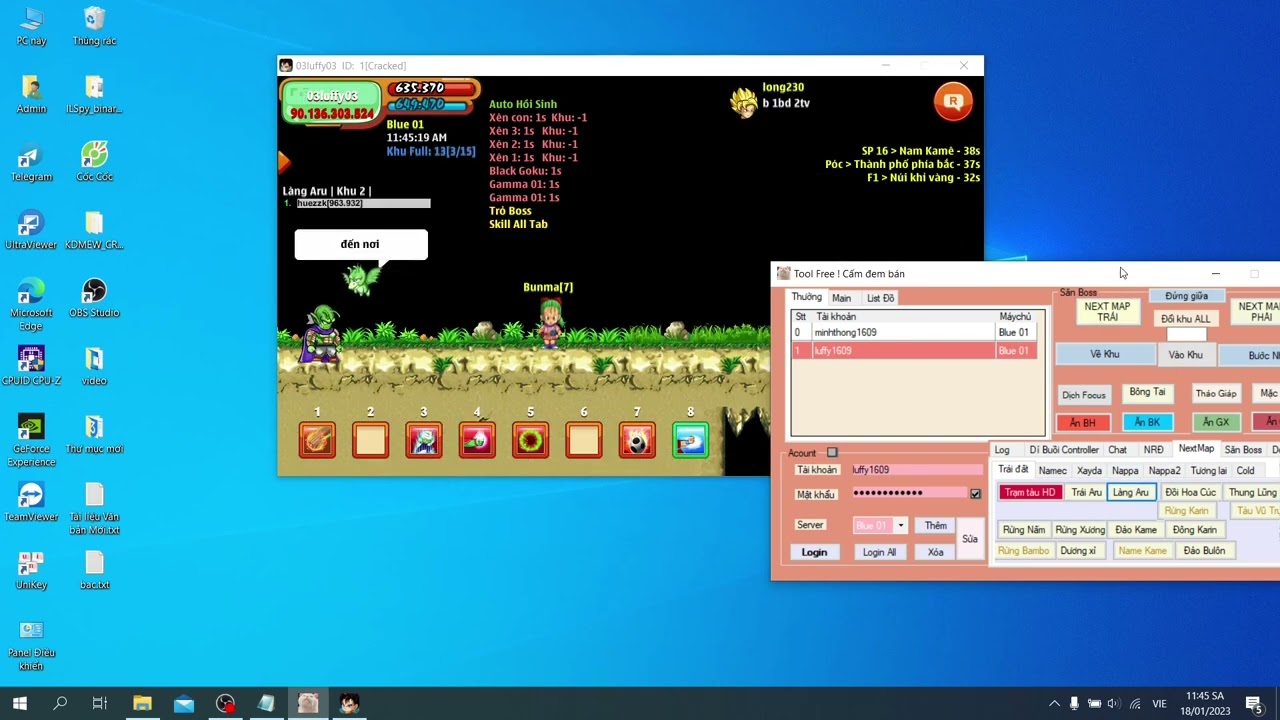Click the Bunma NPC character
This screenshot has width=1280, height=720.
[x=550, y=322]
